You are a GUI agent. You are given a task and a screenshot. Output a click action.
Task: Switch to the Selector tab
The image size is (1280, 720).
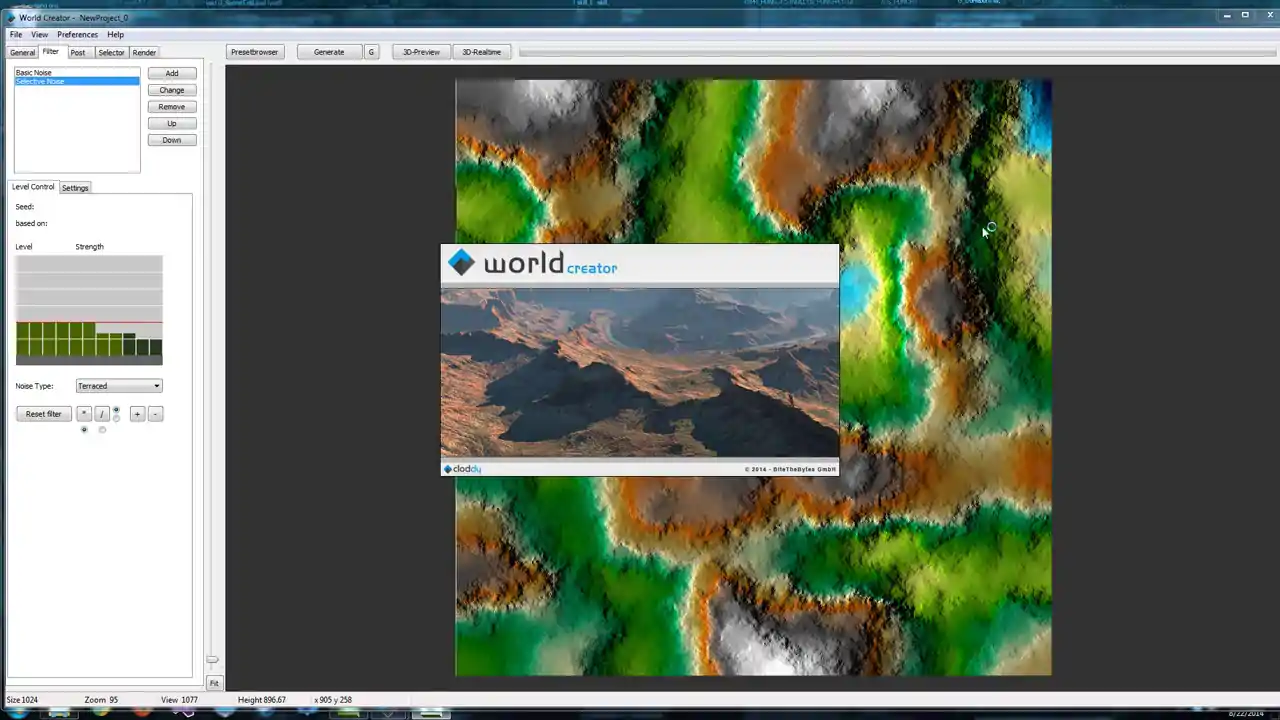point(111,52)
